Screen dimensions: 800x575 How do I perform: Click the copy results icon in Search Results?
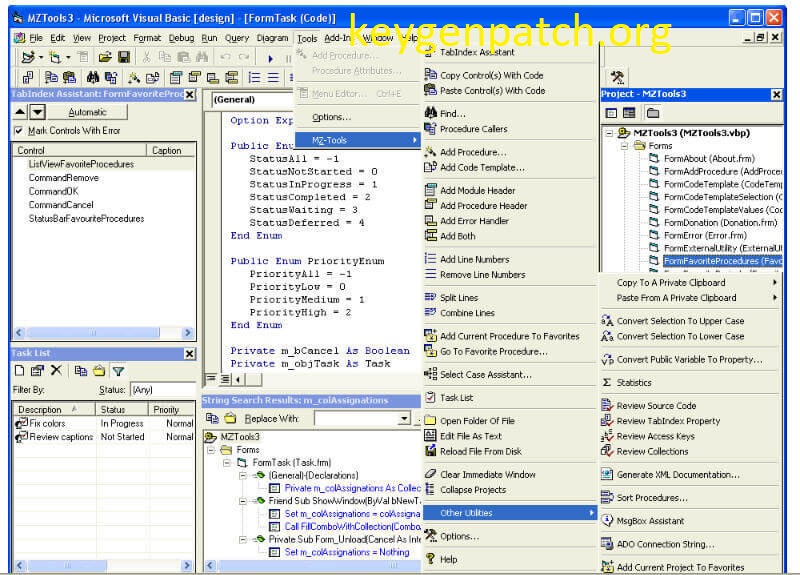point(212,418)
